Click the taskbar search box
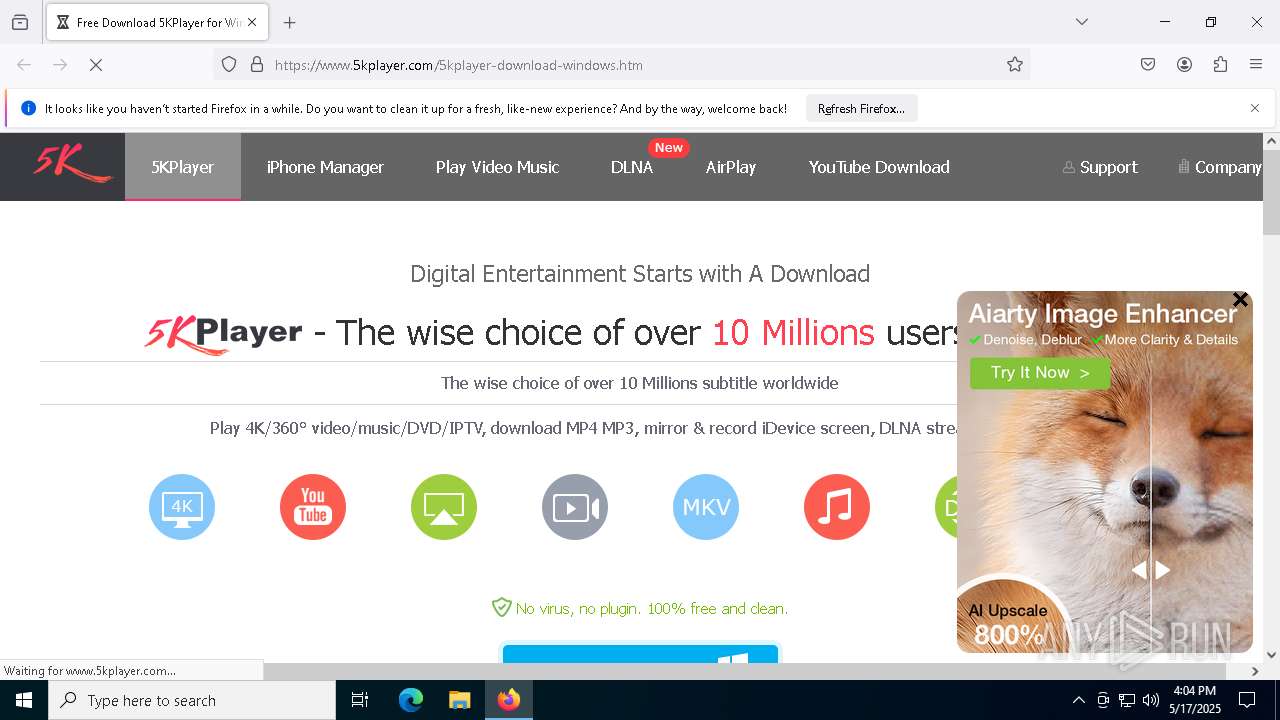 [192, 700]
